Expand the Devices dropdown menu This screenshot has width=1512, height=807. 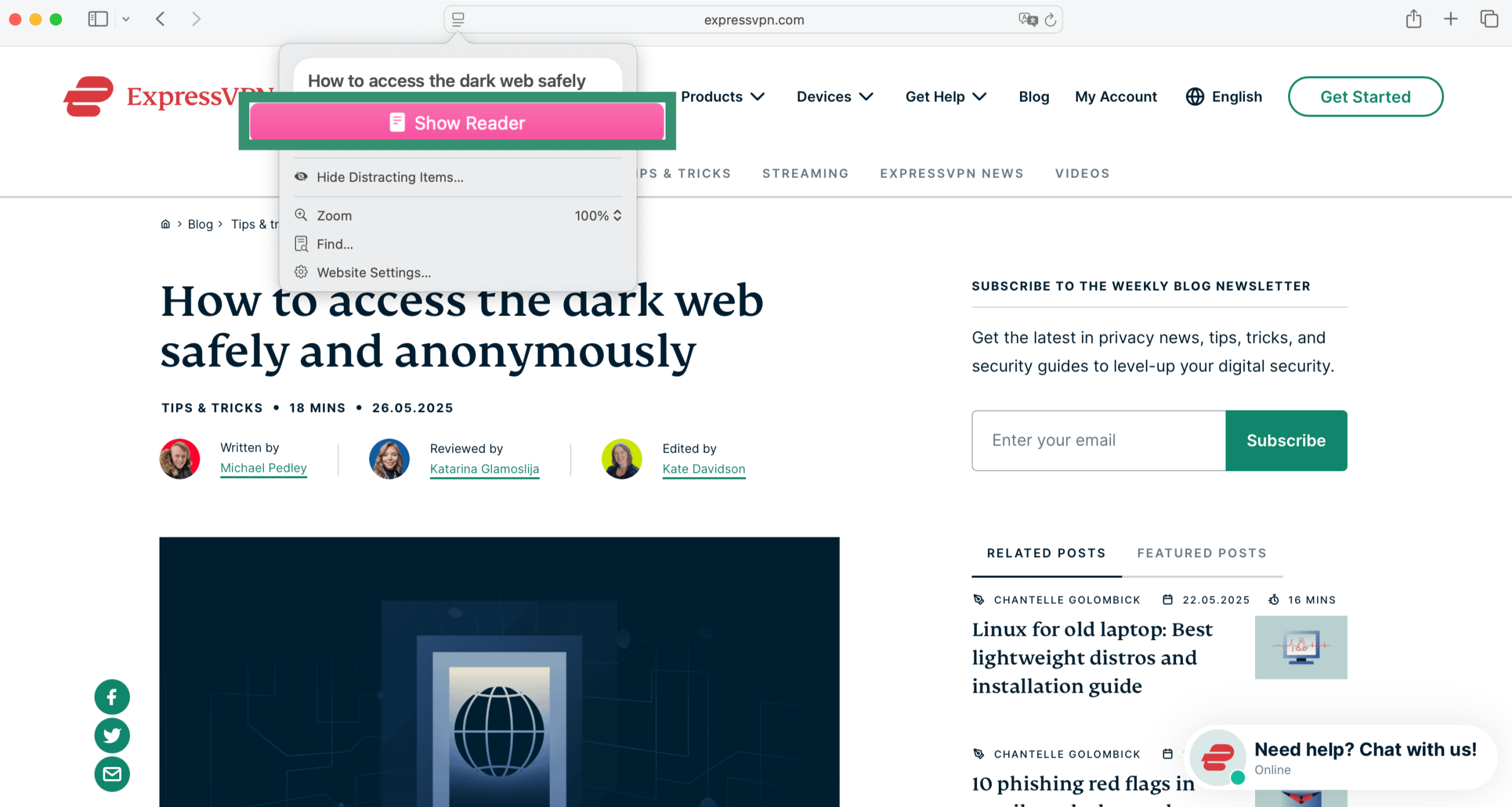coord(835,97)
